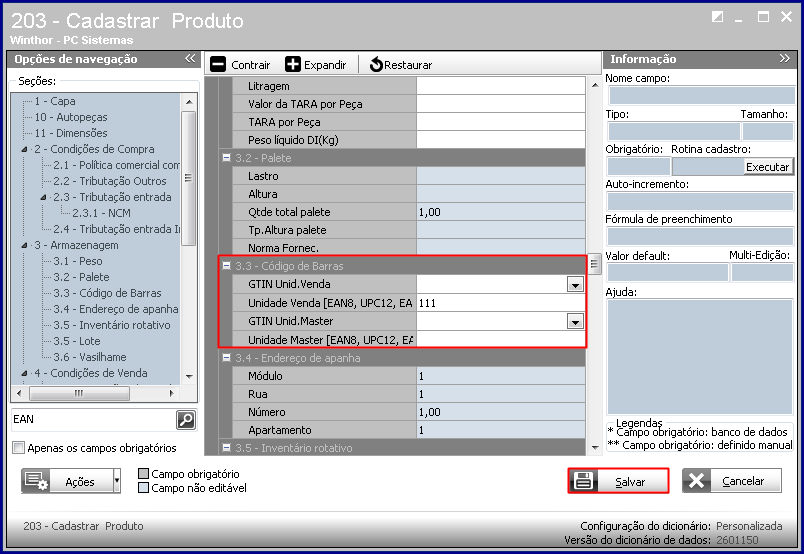This screenshot has width=804, height=554.
Task: Collapse the 3 - Armazenagem tree node
Action: click(x=24, y=246)
